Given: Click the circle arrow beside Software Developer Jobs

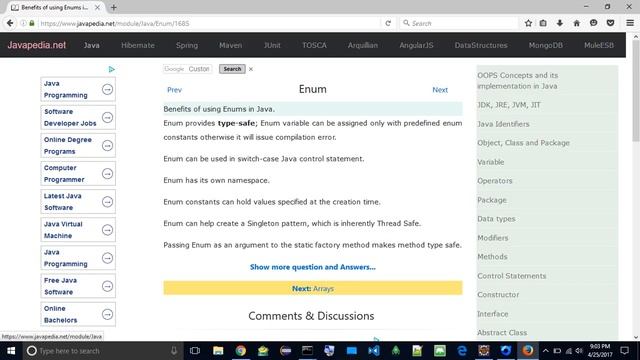Looking at the screenshot, I should 107,118.
